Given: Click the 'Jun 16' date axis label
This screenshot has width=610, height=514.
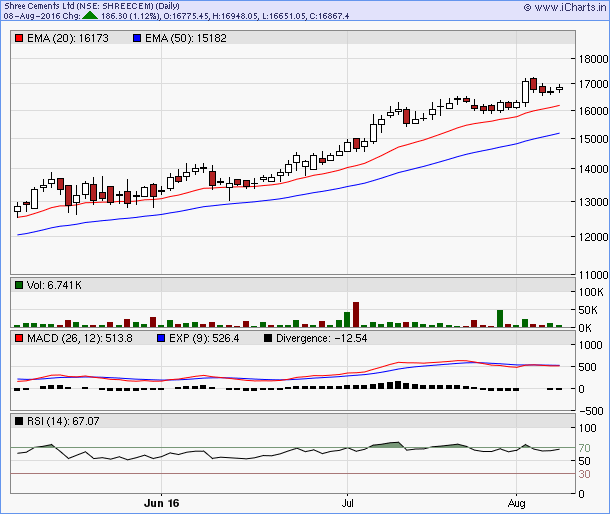Looking at the screenshot, I should [x=161, y=503].
